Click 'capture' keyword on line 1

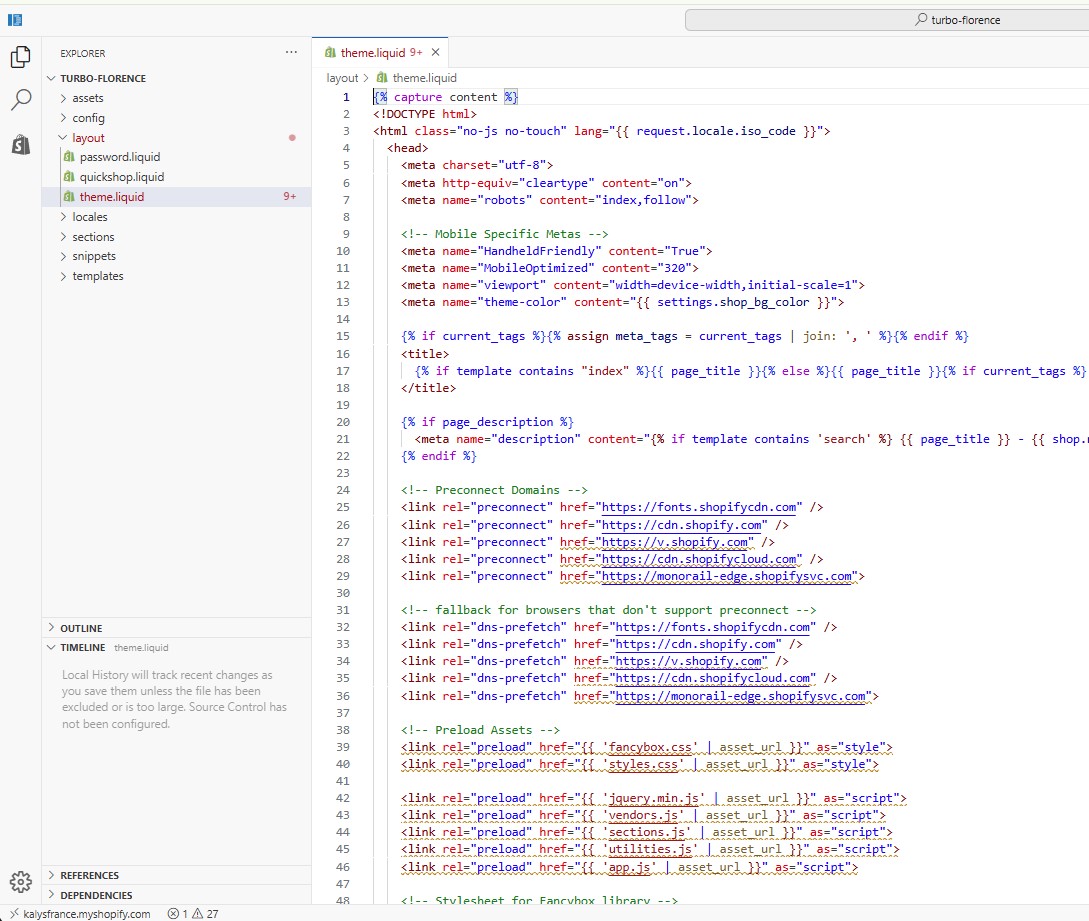pyautogui.click(x=418, y=97)
